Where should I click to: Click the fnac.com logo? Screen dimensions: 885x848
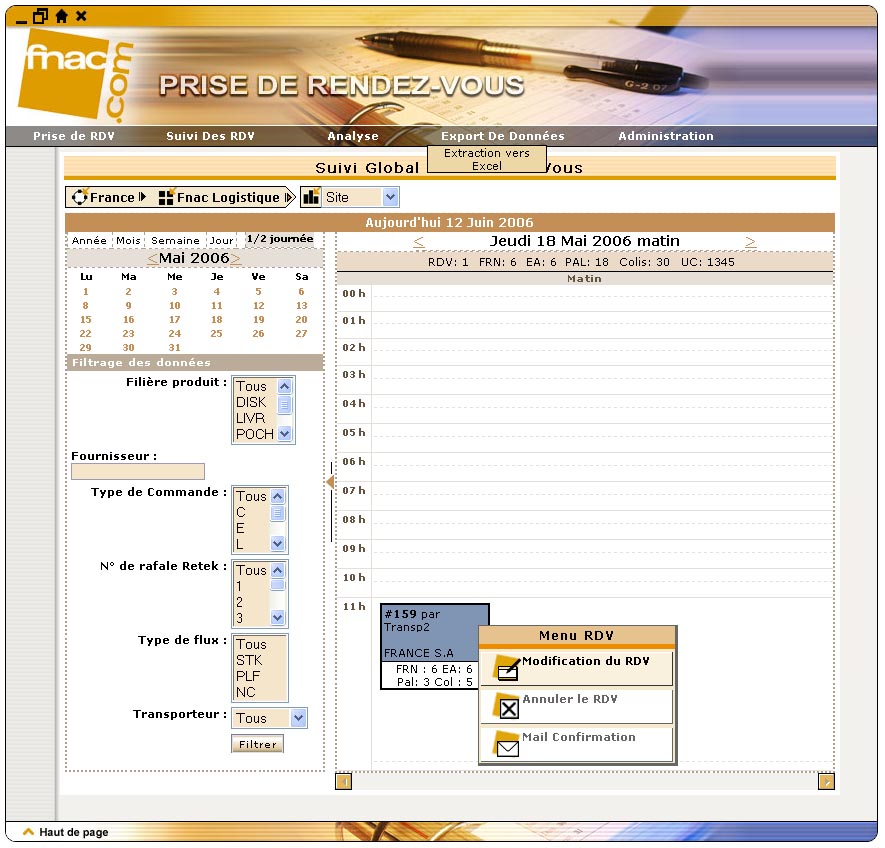pos(76,75)
